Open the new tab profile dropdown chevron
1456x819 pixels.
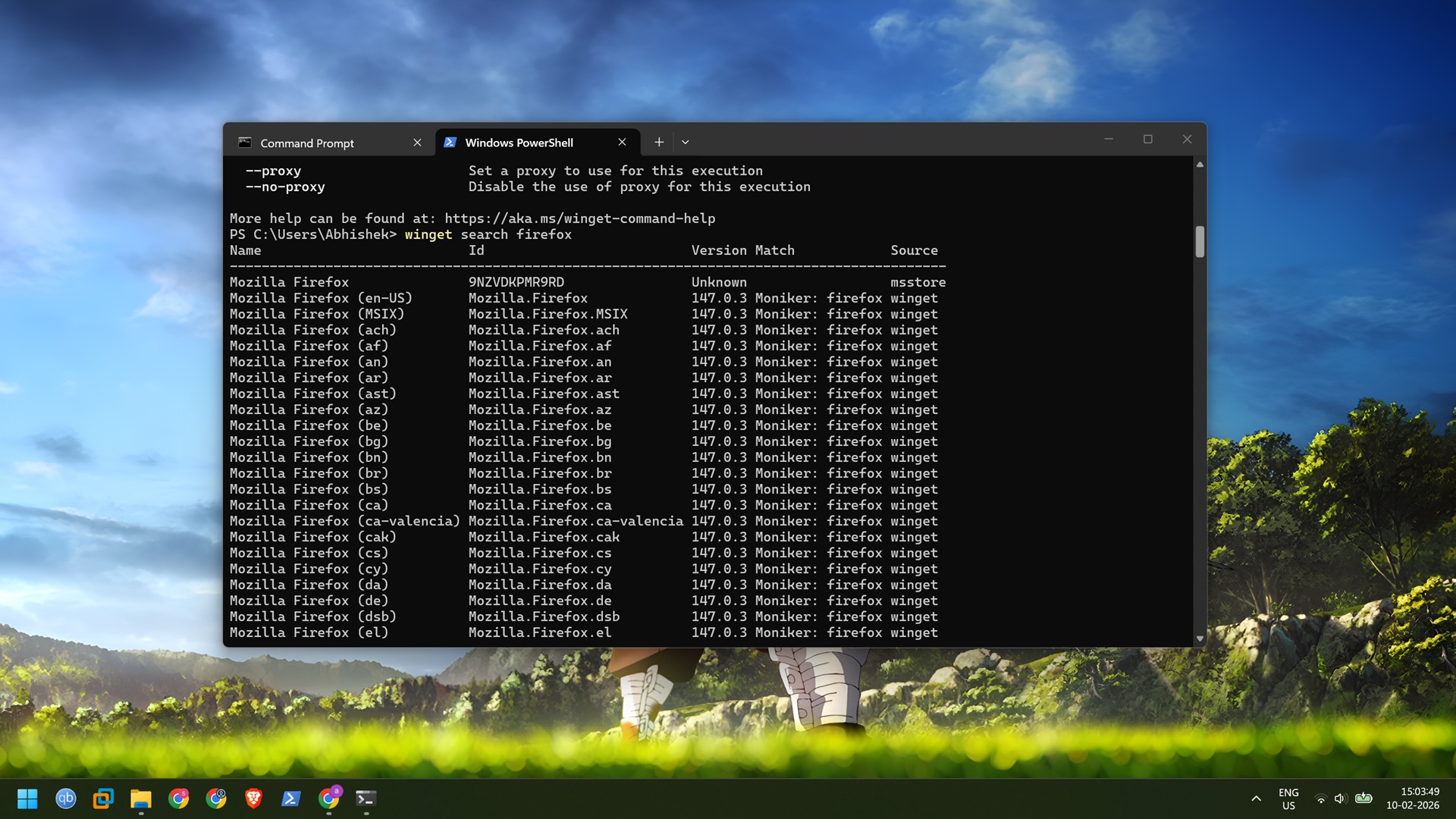[685, 142]
